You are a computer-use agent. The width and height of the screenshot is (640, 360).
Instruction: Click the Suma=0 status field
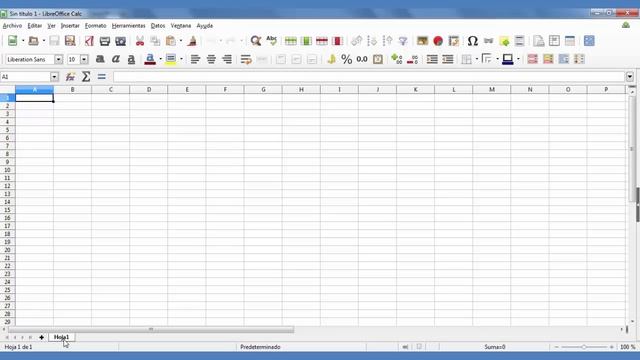[x=495, y=347]
